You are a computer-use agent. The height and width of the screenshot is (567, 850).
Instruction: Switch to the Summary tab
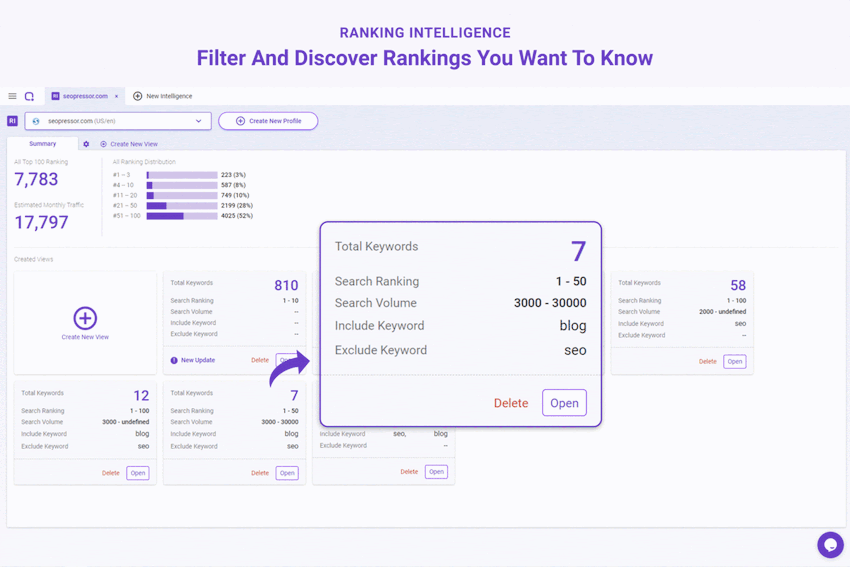43,144
